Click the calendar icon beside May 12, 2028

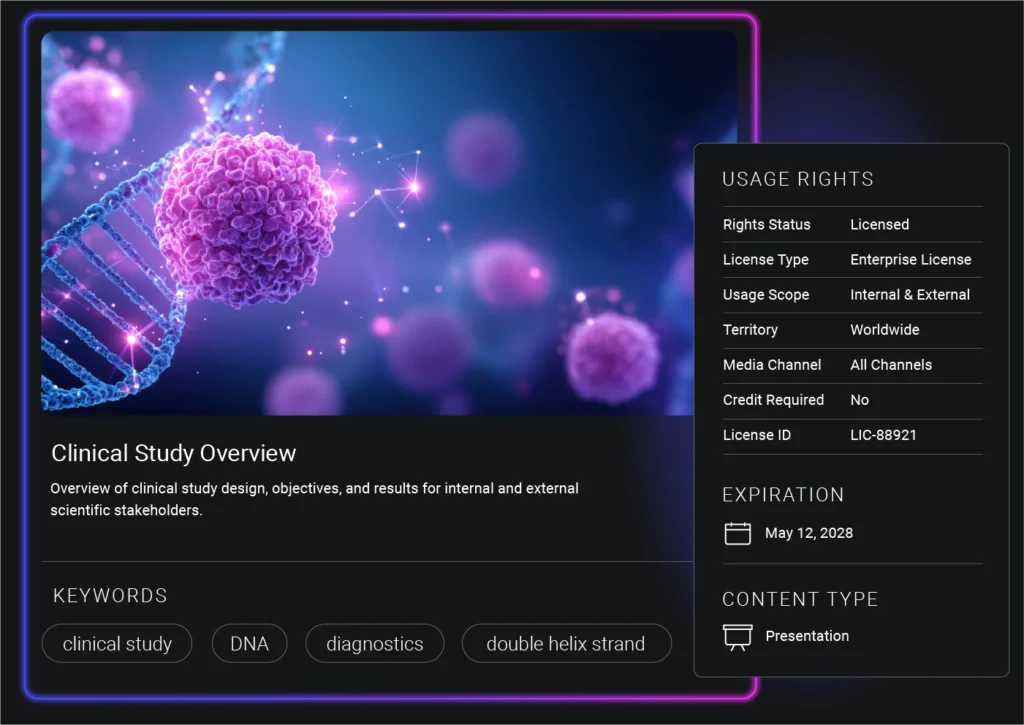737,533
